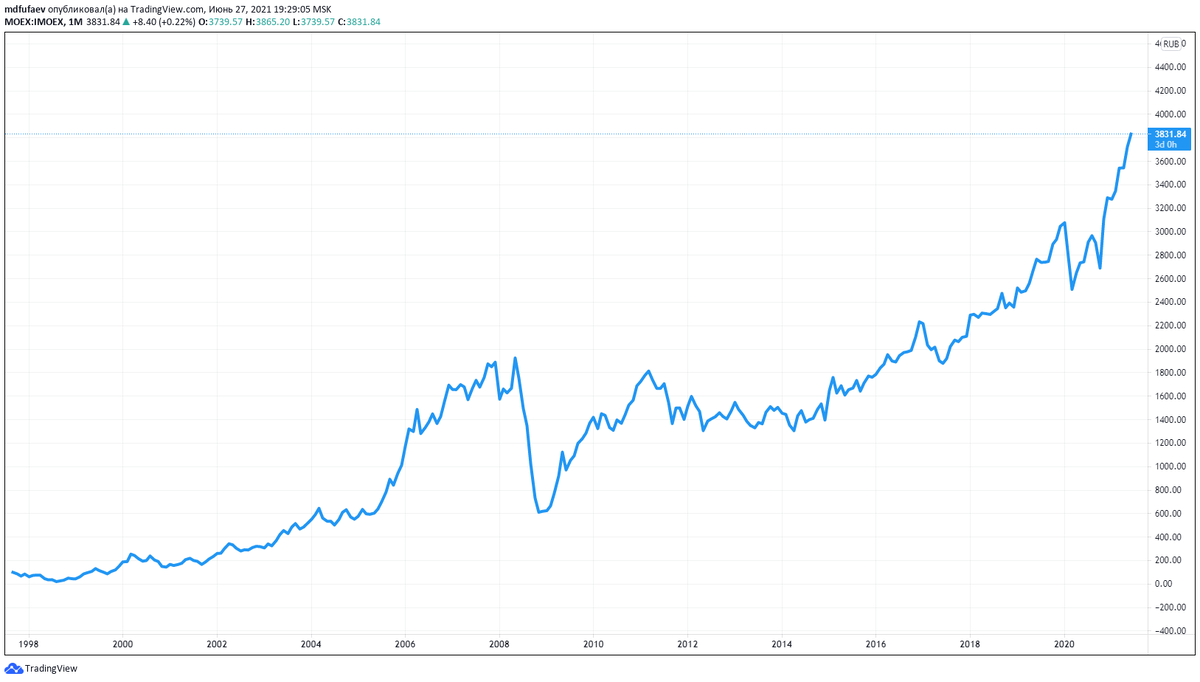This screenshot has height=682, width=1200.
Task: Click the +8.40 (+0.22%) change text
Action: 165,22
